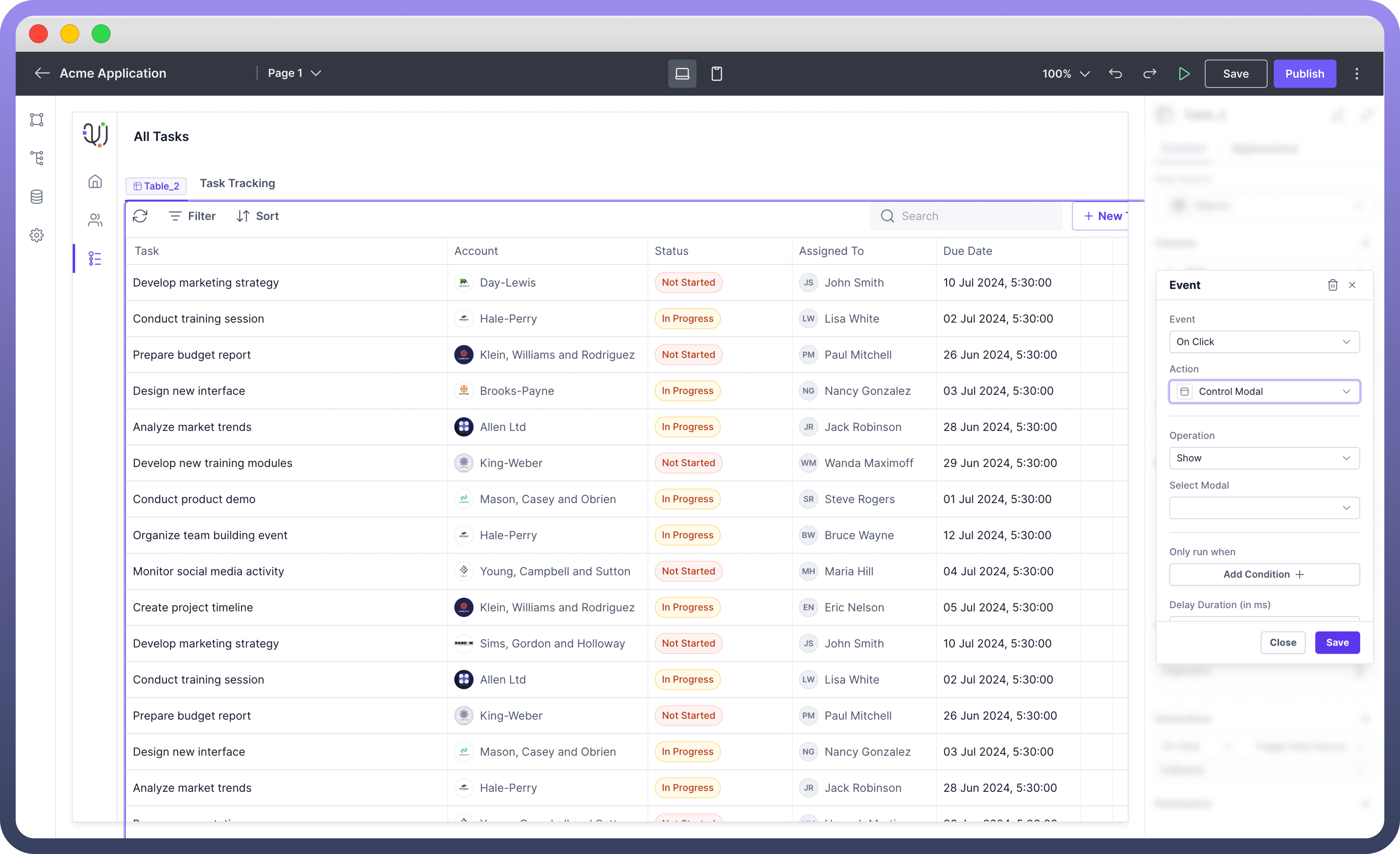Click the undo arrow icon
This screenshot has height=854, width=1400.
[1115, 73]
